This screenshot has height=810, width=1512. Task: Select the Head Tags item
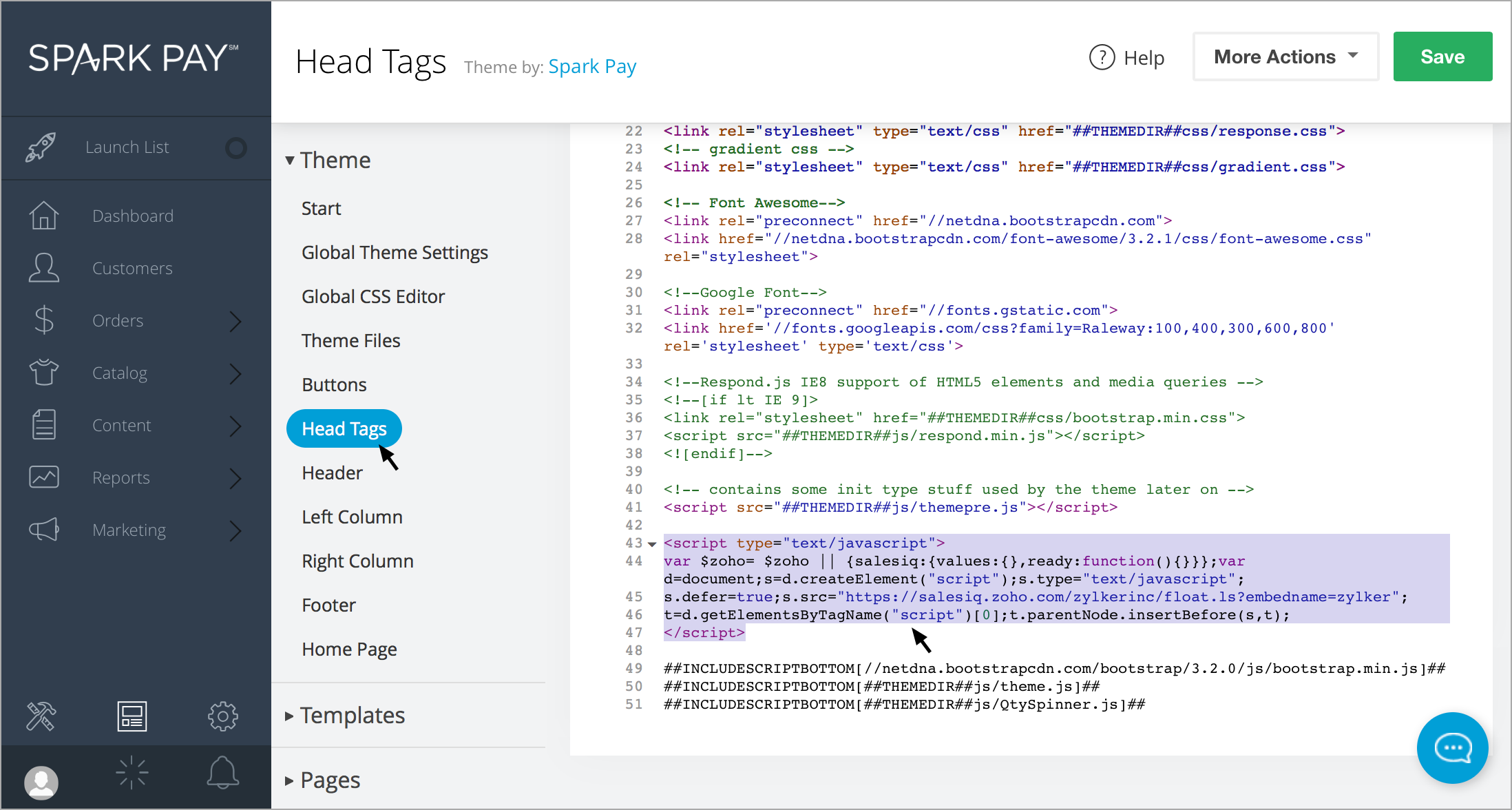(344, 428)
